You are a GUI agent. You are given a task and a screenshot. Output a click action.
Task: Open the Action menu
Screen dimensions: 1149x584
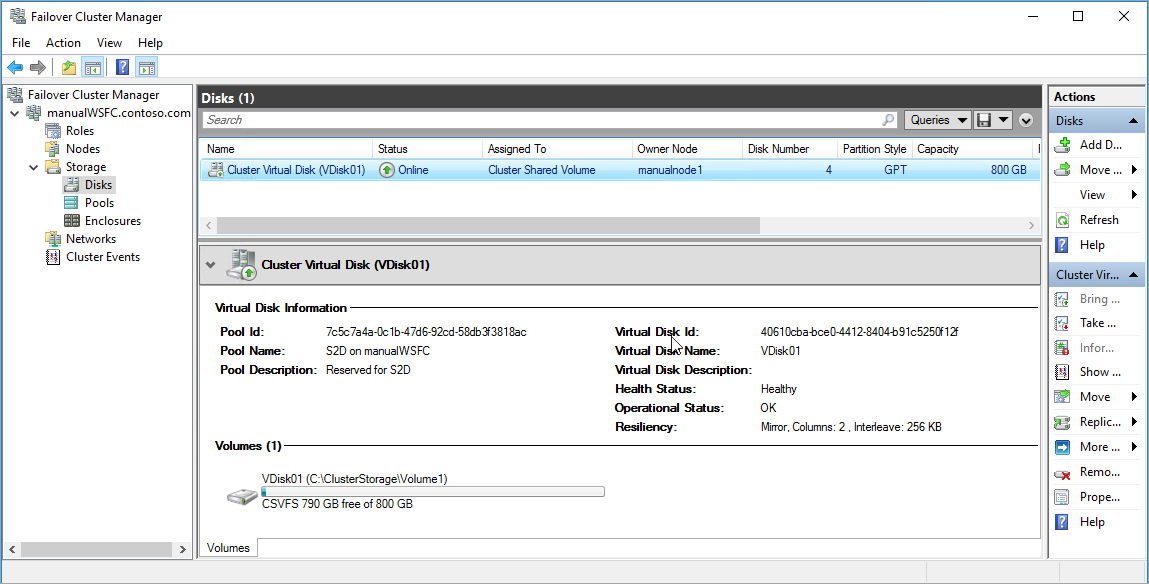click(63, 43)
